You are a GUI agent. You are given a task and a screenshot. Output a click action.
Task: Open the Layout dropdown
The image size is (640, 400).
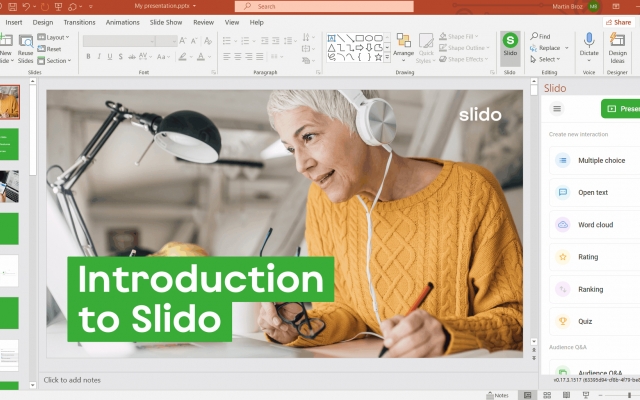53,37
